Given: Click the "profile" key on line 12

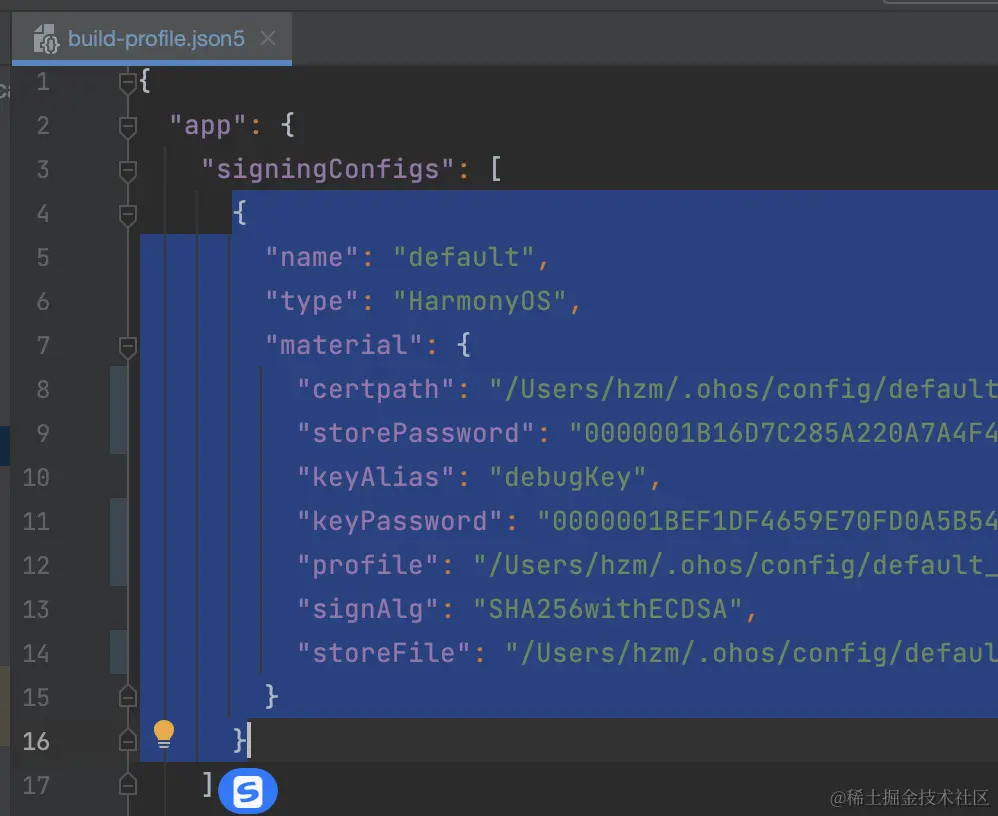Looking at the screenshot, I should pos(368,565).
